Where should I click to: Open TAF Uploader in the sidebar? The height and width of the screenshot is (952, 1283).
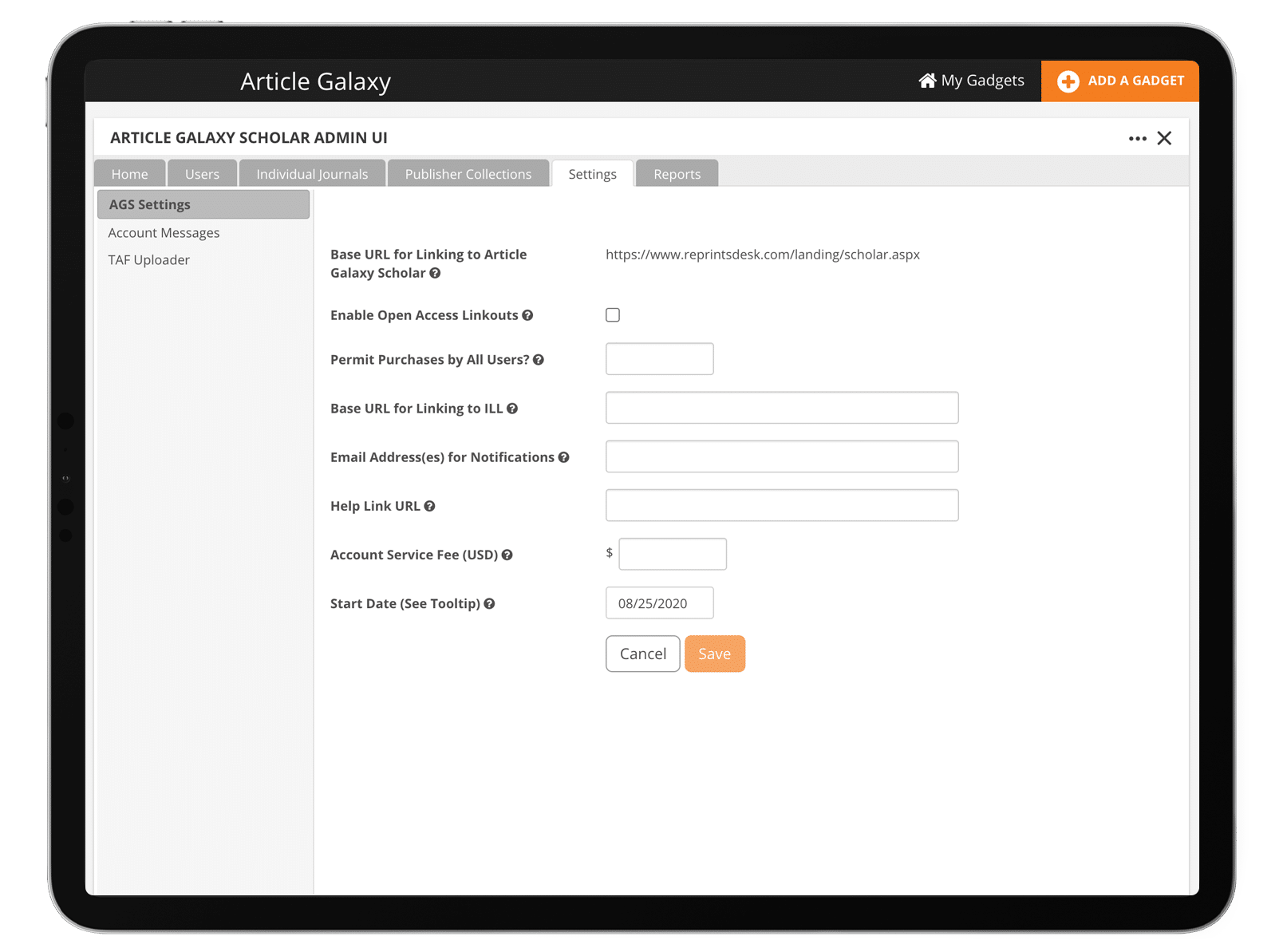[x=149, y=260]
